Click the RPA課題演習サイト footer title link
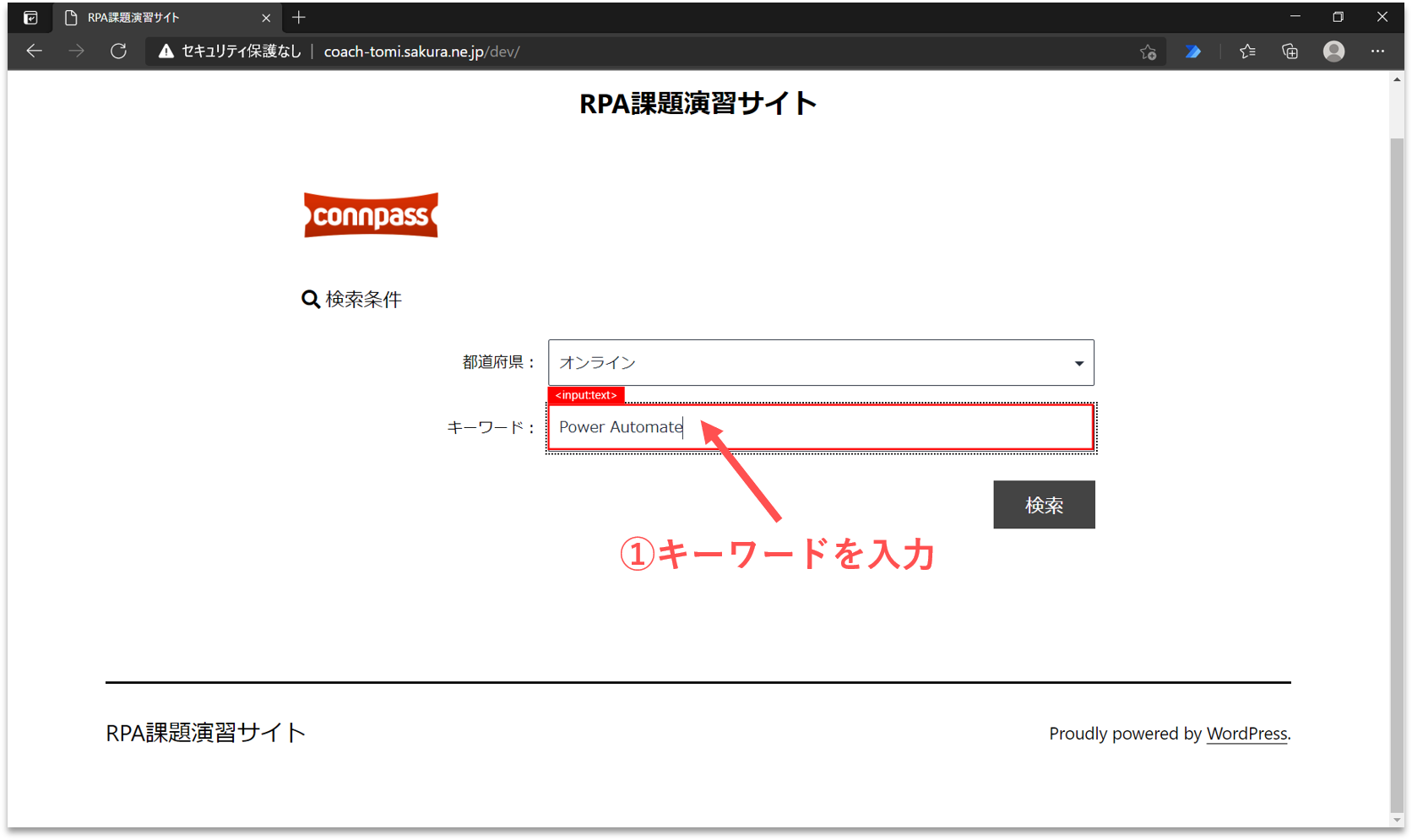This screenshot has height=840, width=1412. 205,733
